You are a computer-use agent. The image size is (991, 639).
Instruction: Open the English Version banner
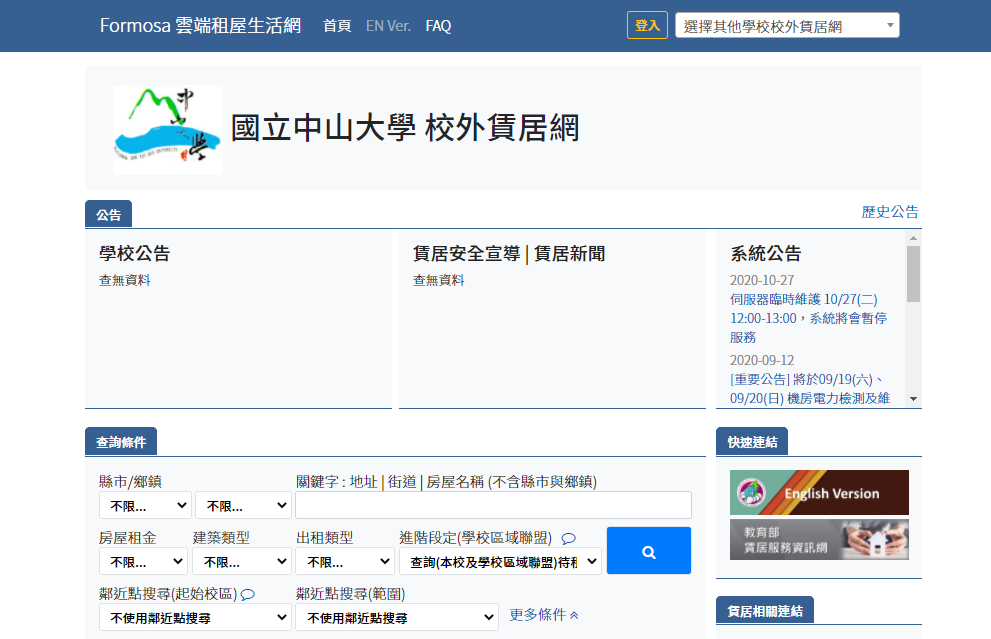coord(819,492)
